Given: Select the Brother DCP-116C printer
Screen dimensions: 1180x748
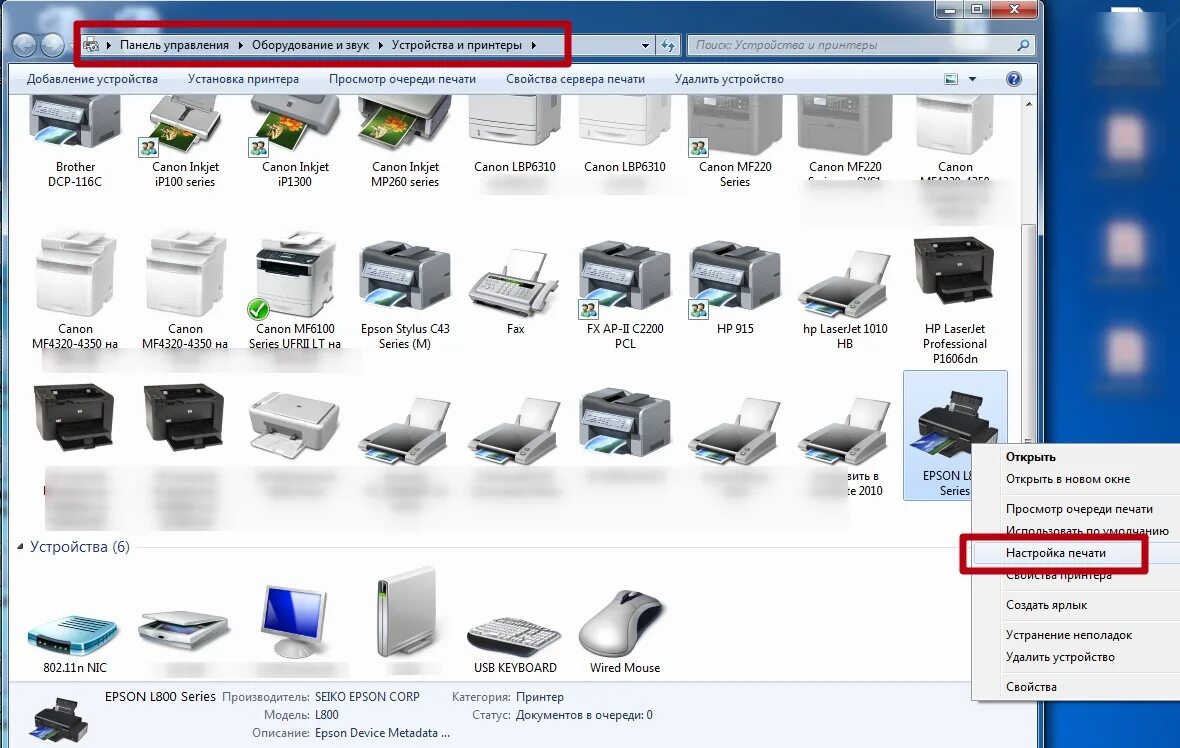Looking at the screenshot, I should 75,143.
